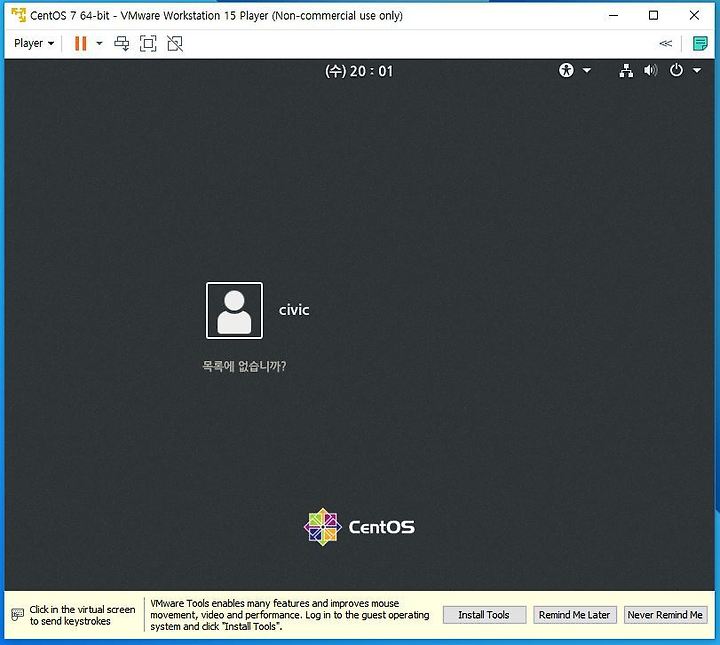Click the power icon in top bar

pyautogui.click(x=676, y=70)
